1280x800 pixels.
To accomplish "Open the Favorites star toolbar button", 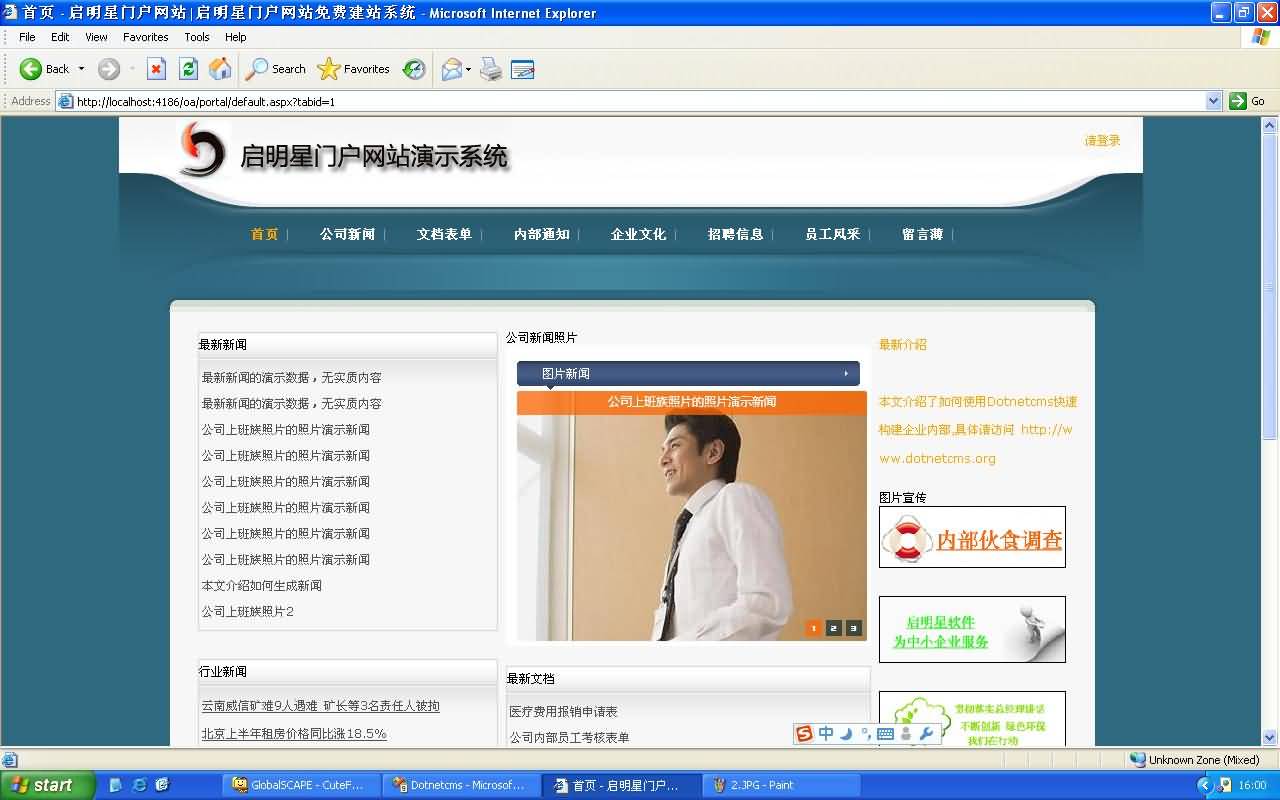I will click(x=353, y=69).
